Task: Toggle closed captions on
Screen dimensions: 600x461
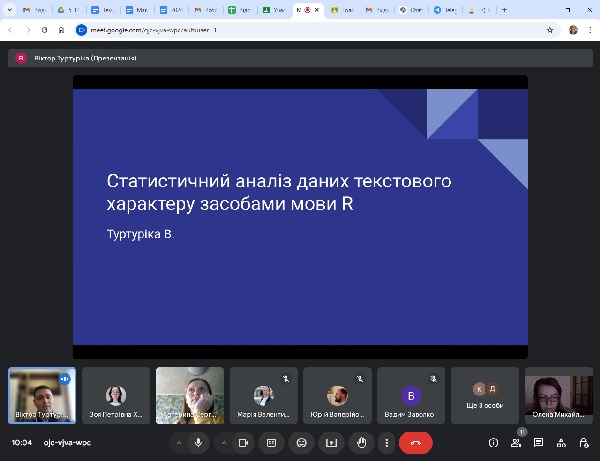Action: click(x=271, y=442)
